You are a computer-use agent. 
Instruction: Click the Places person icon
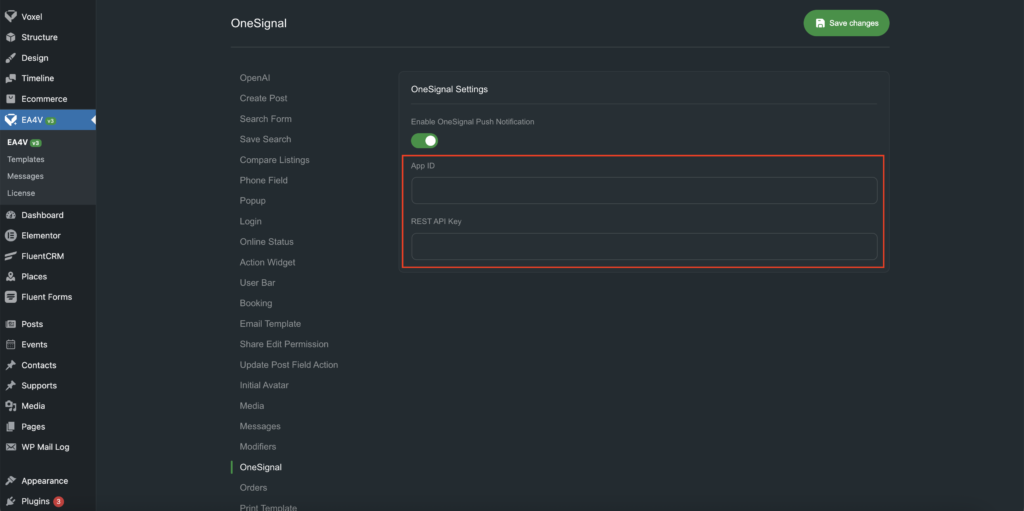pyautogui.click(x=11, y=277)
